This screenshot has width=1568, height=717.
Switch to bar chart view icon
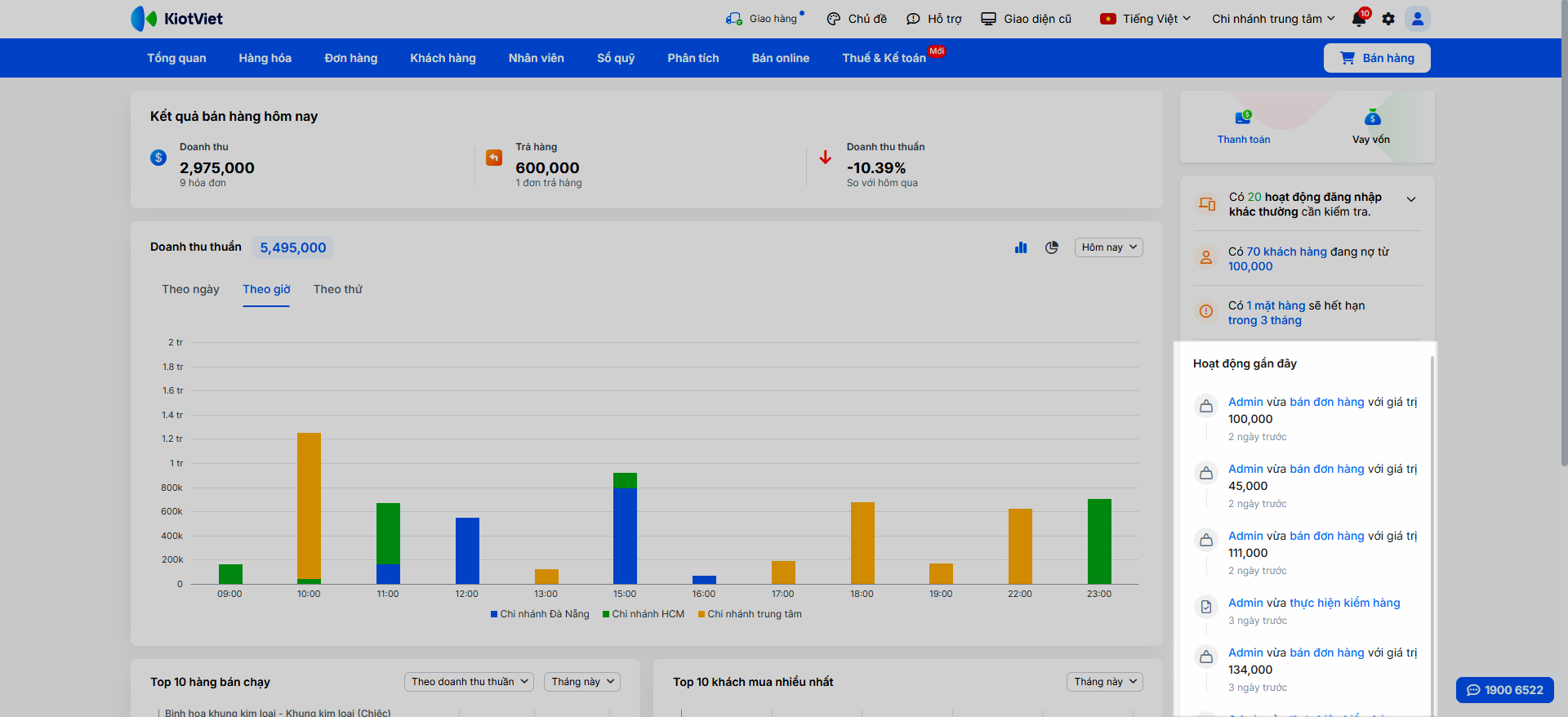point(1021,247)
